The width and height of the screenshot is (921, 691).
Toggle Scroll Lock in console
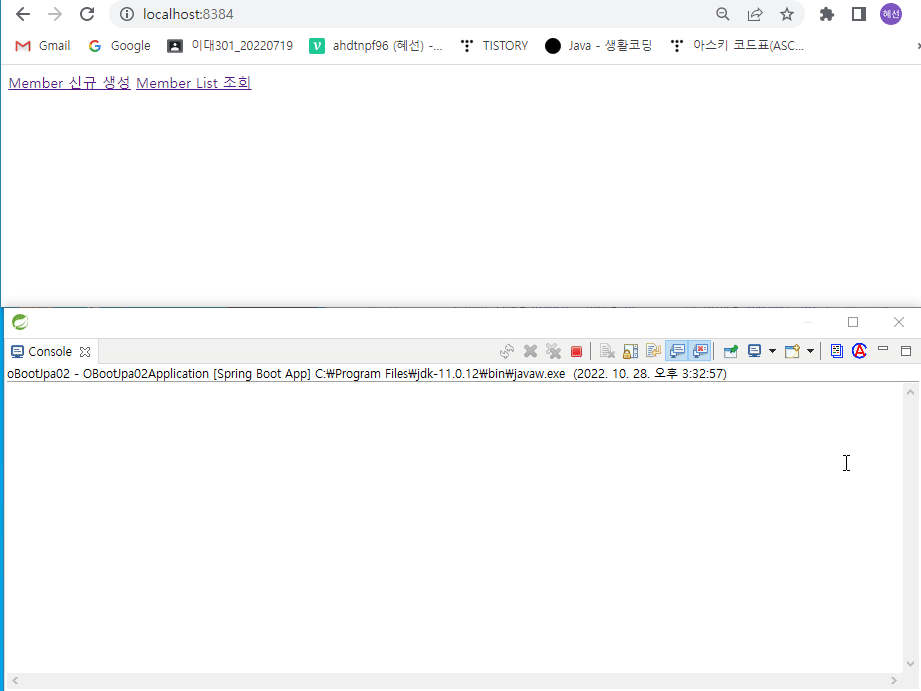[630, 351]
